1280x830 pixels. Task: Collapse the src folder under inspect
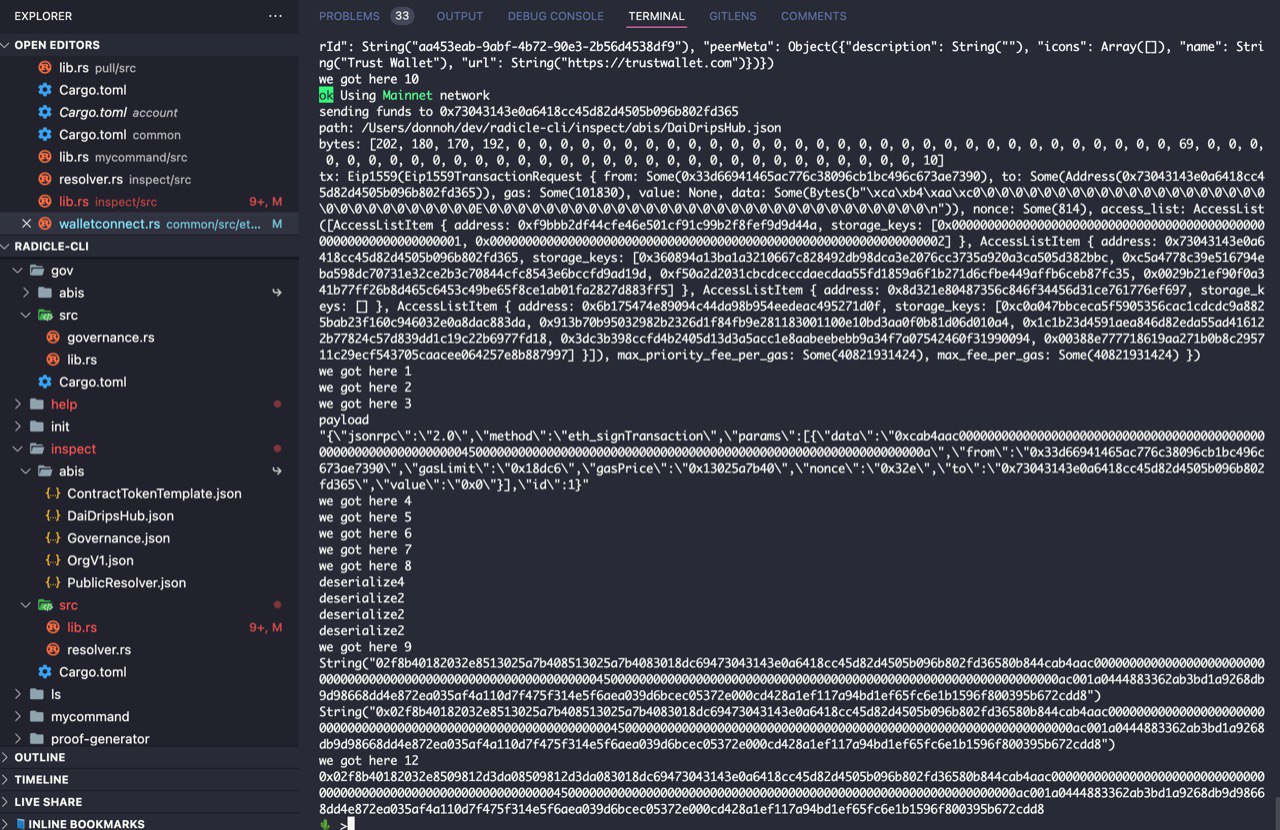click(x=26, y=605)
